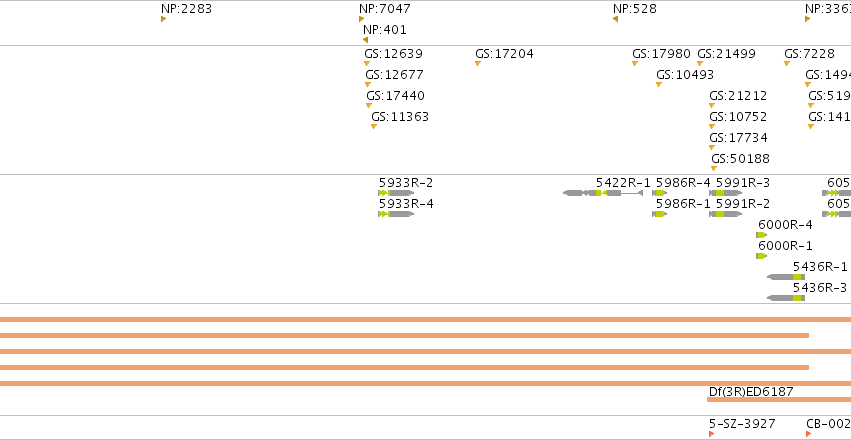Click the 5986R-1 gene model glyph
Screen dimensions: 851x440
[659, 214]
